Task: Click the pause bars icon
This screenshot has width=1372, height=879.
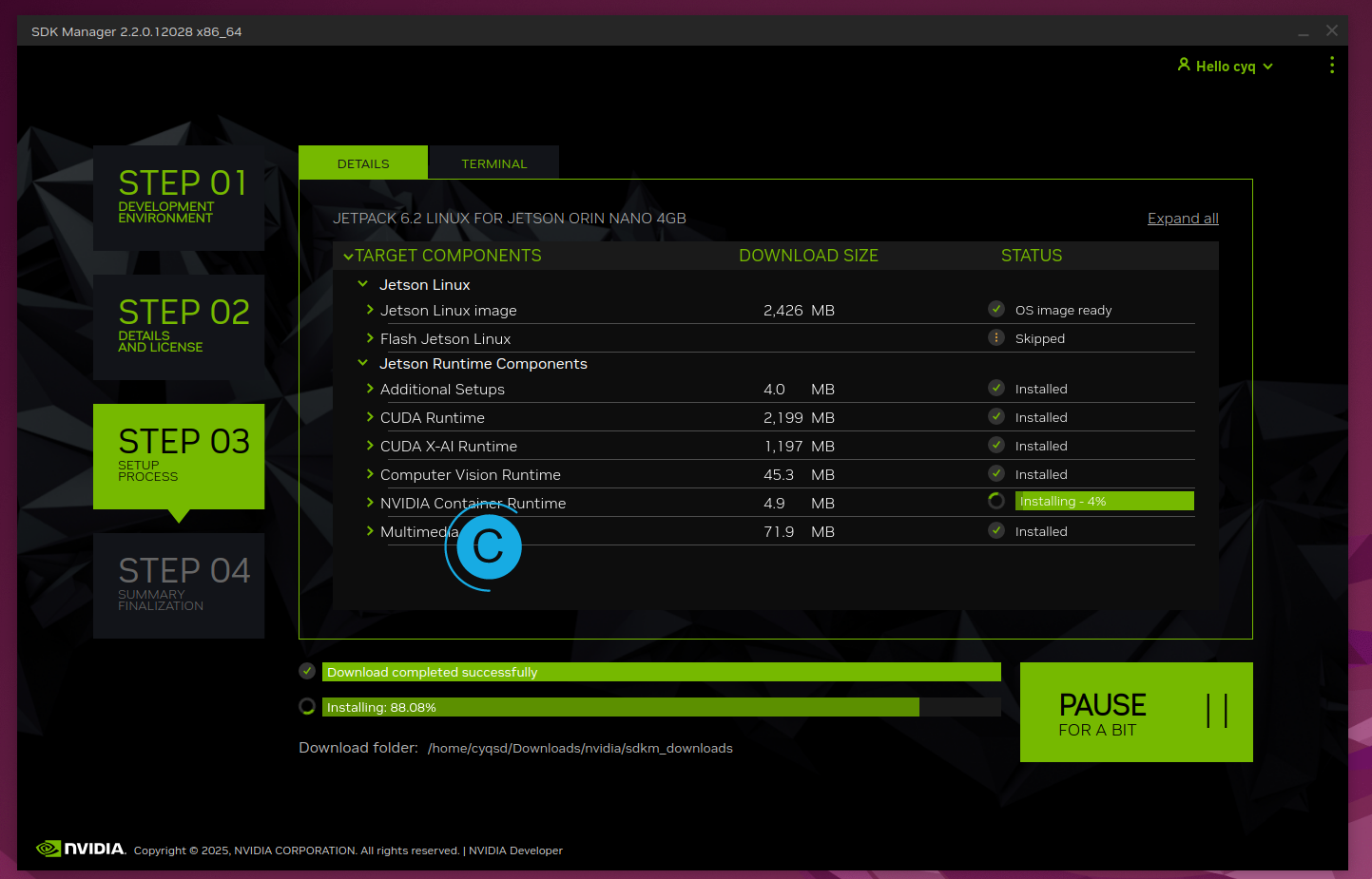Action: click(x=1217, y=711)
